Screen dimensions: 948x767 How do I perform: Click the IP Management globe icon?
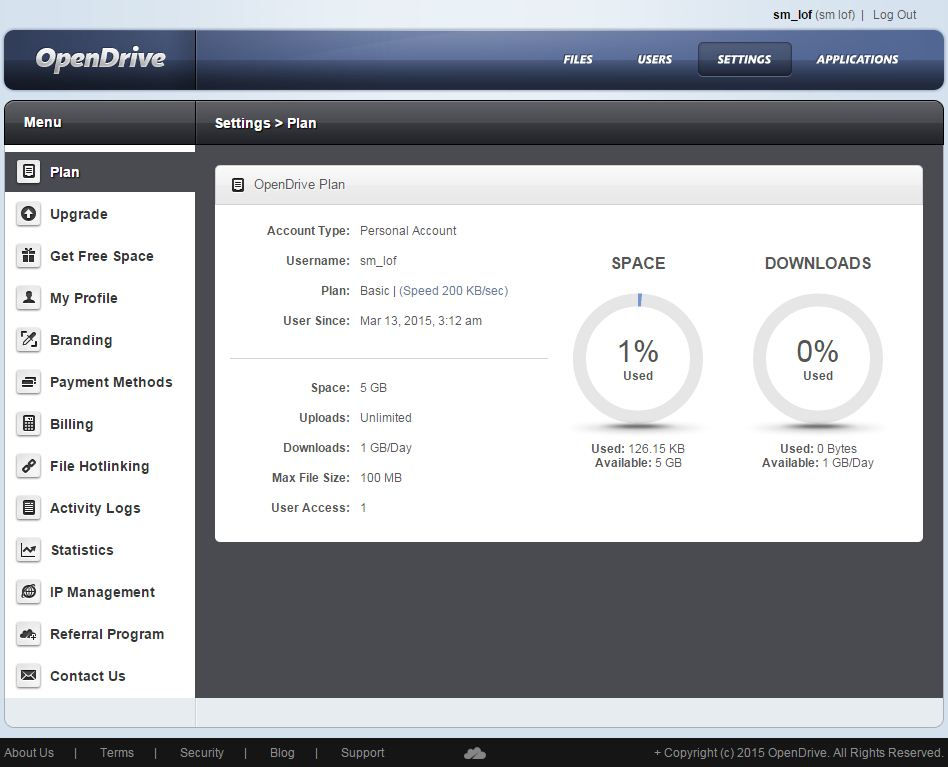[28, 592]
